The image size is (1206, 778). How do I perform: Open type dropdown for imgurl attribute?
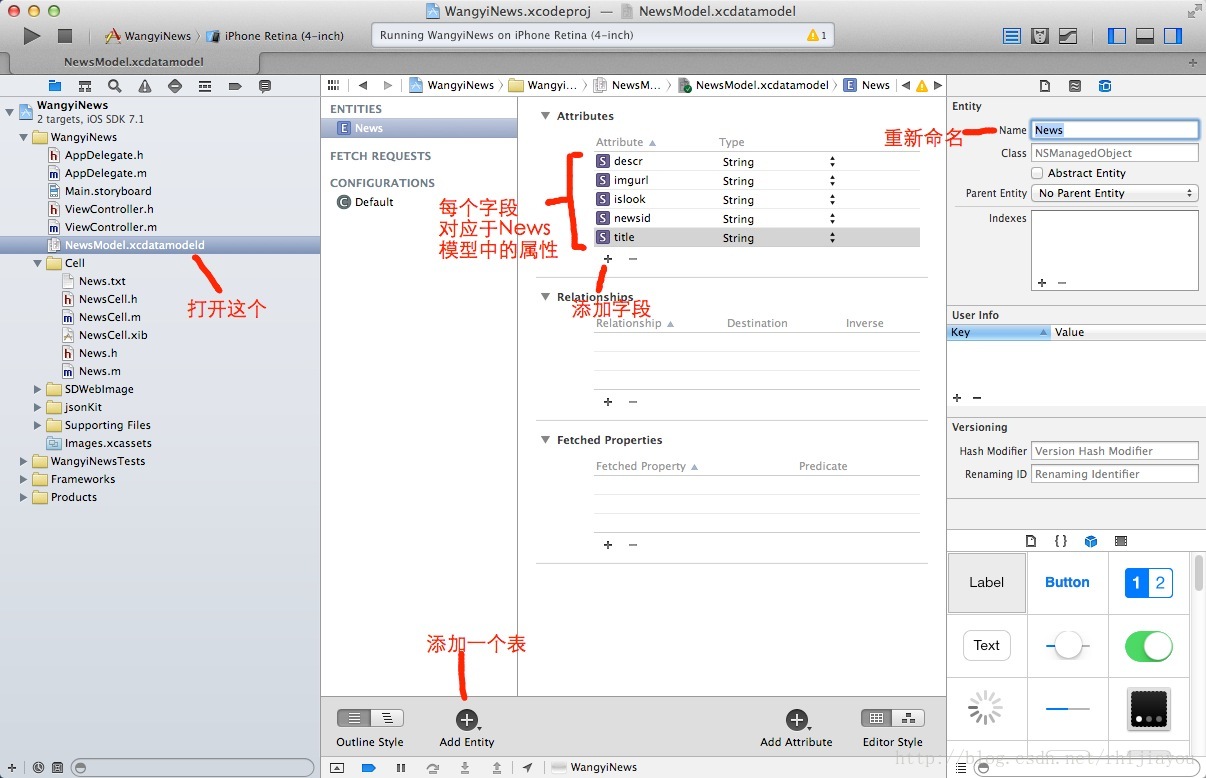(832, 181)
